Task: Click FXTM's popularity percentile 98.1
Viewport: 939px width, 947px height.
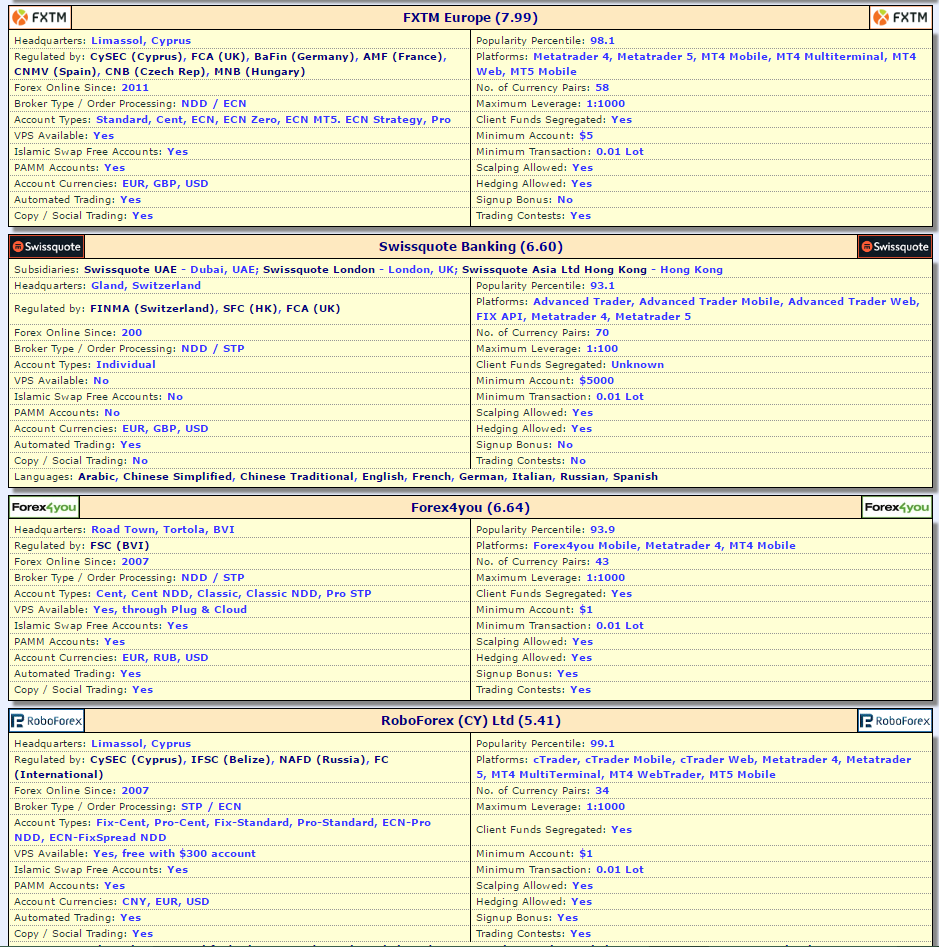Action: pyautogui.click(x=602, y=40)
